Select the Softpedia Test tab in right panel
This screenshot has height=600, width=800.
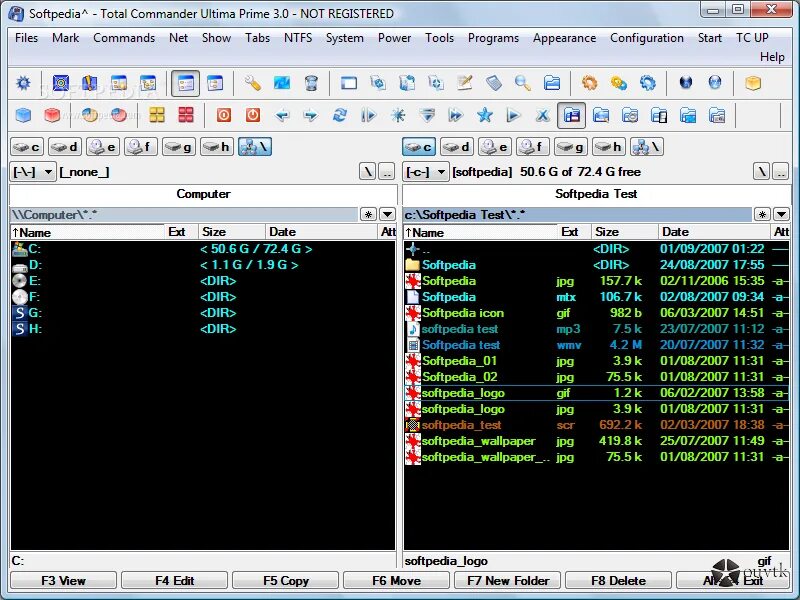pyautogui.click(x=596, y=194)
